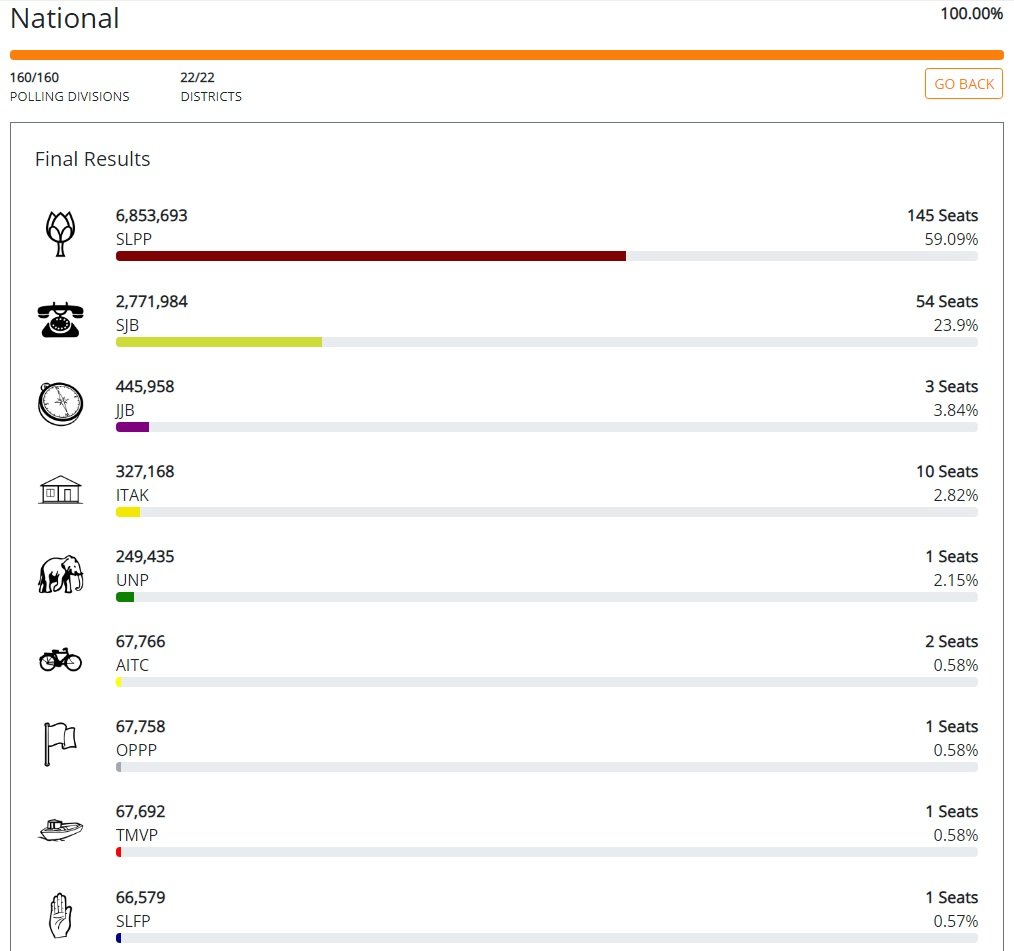This screenshot has width=1014, height=951.
Task: Click the SJB telephone party icon
Action: pos(60,319)
